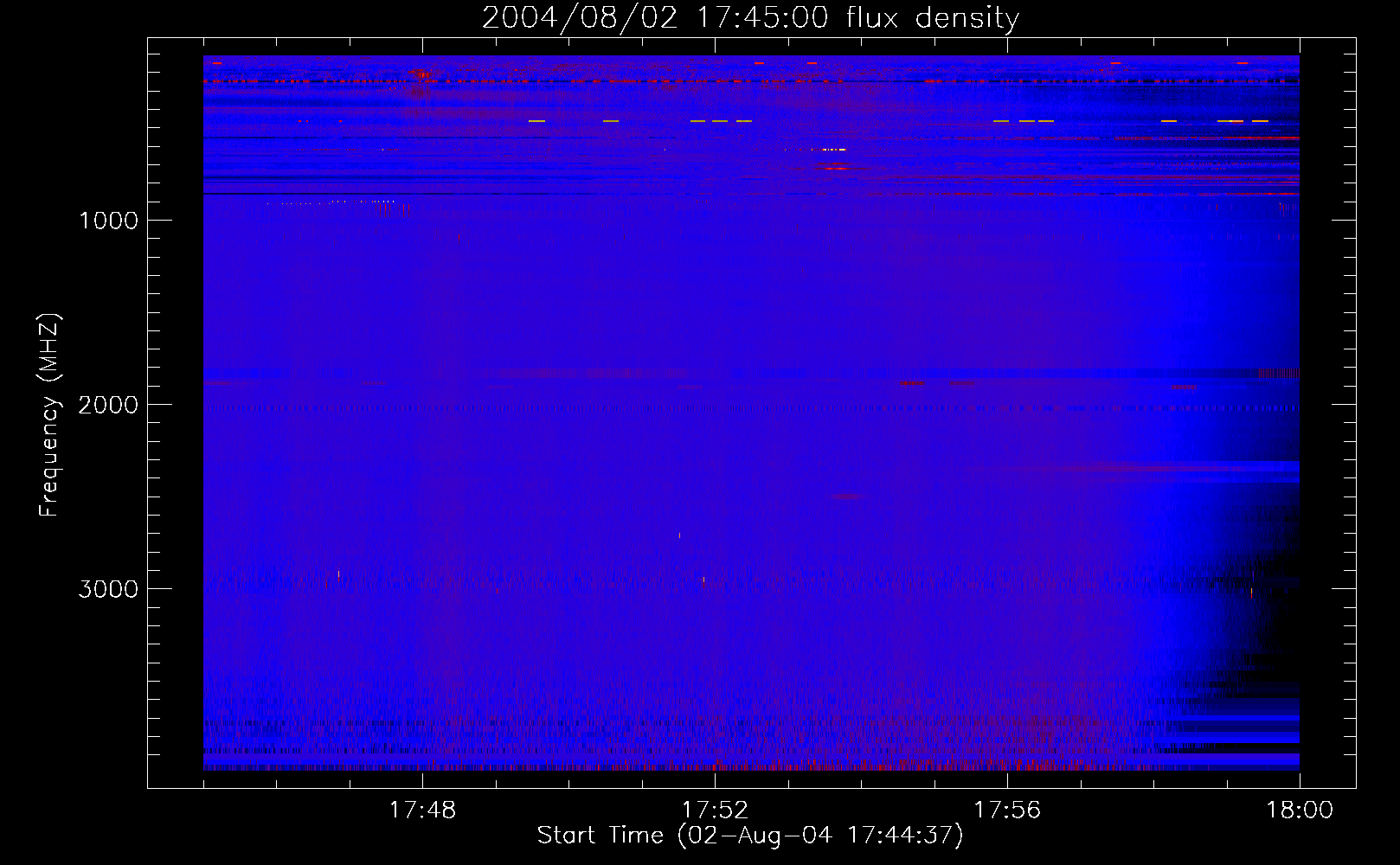Click the 'Start Time (02-Aug-04 17:44:37)' label

[x=750, y=836]
